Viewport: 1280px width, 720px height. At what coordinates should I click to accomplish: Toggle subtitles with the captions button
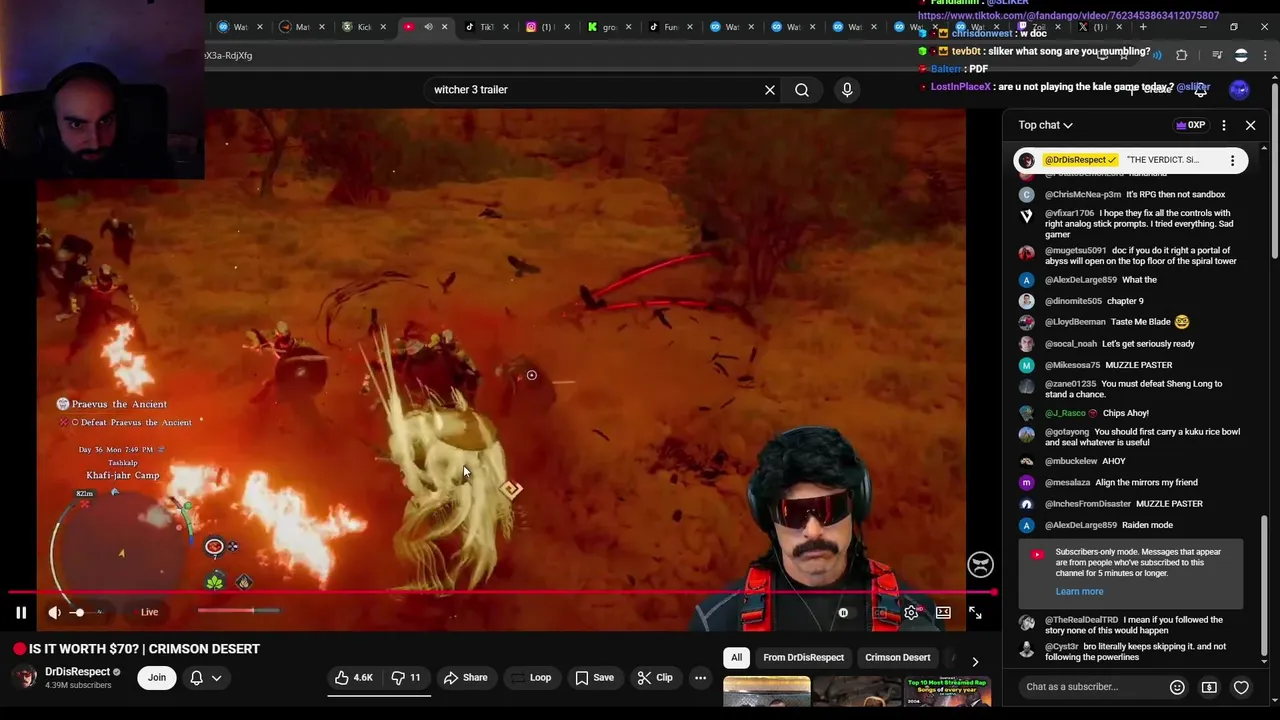879,612
